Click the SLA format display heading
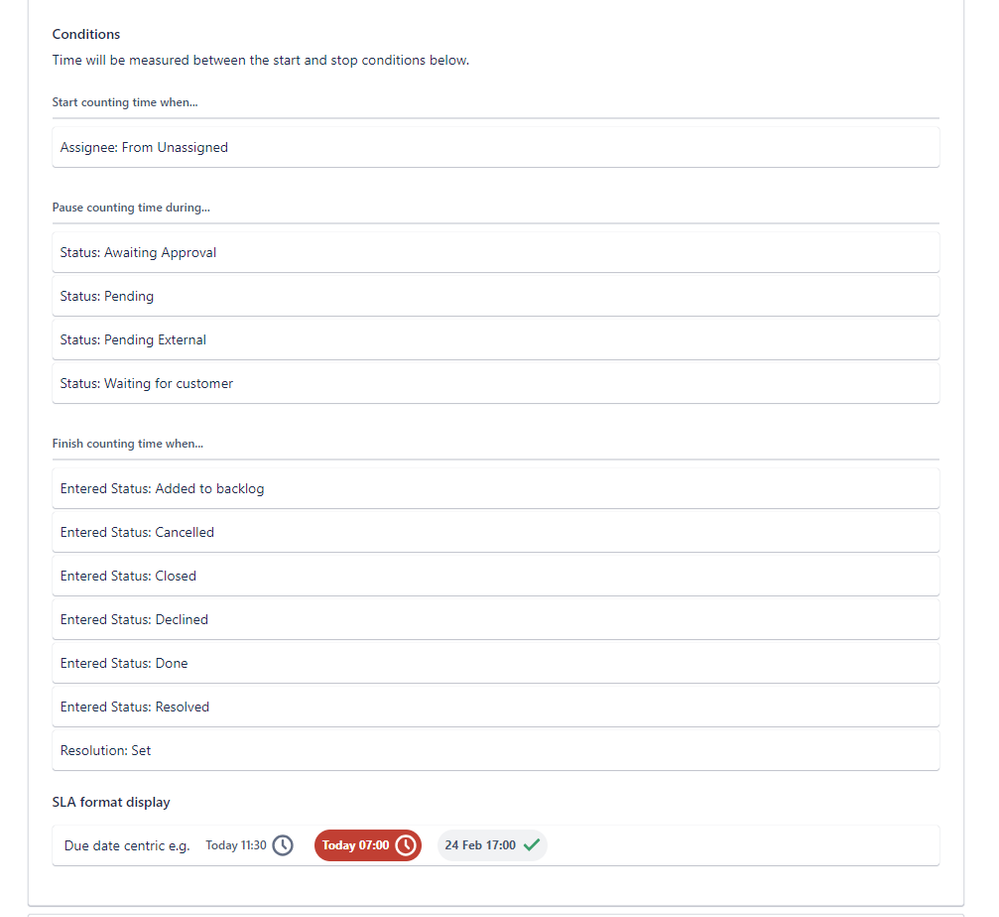The height and width of the screenshot is (917, 999). [111, 801]
